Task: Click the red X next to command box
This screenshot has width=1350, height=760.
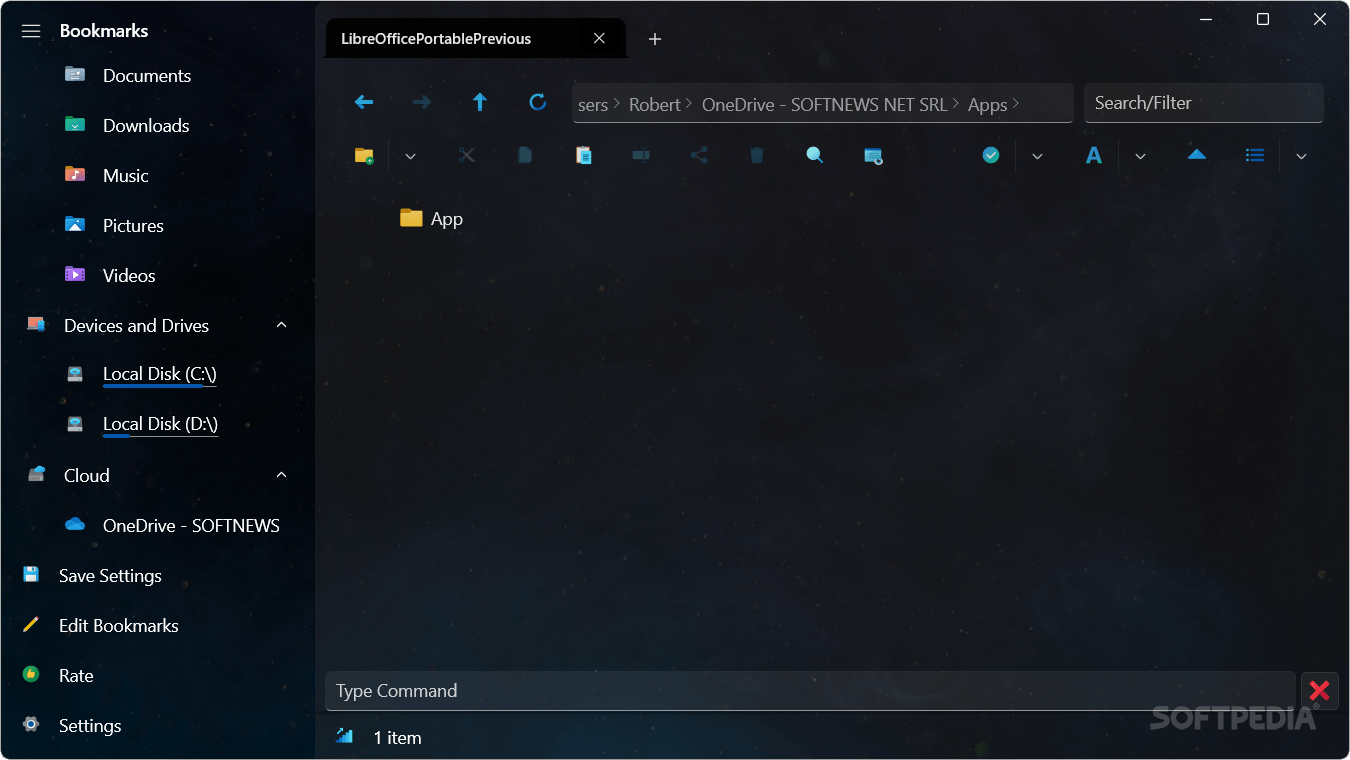Action: [x=1319, y=691]
